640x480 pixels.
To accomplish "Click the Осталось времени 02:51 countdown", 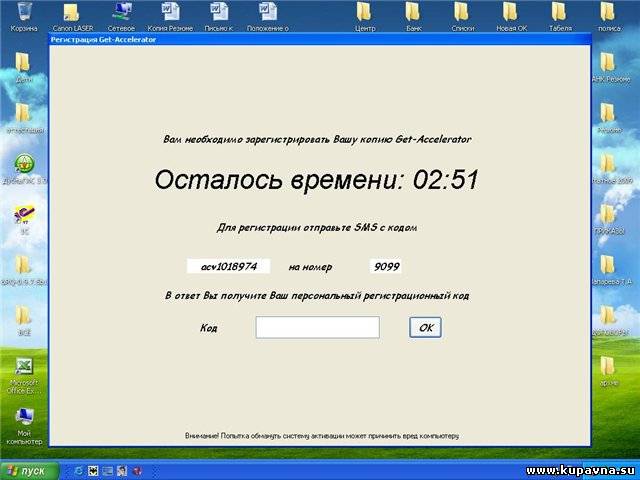I will 316,180.
